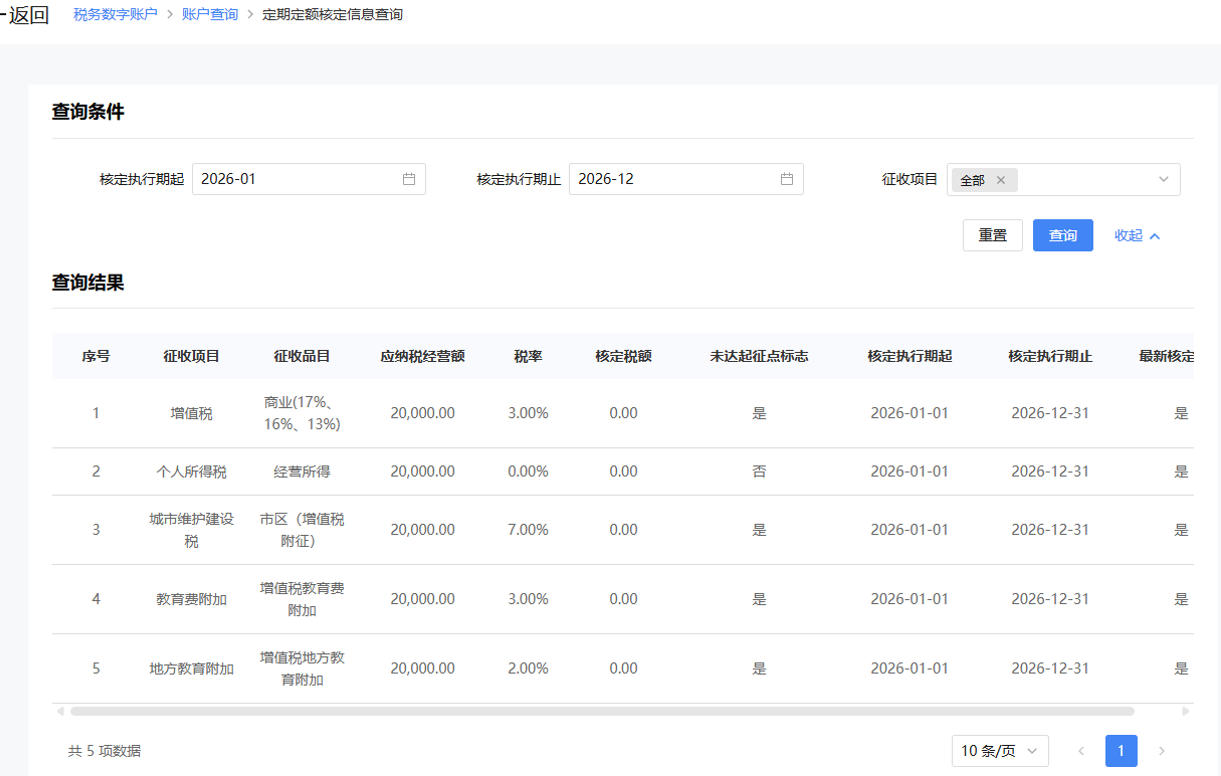Viewport: 1221px width, 776px height.
Task: Click the 商业(17%、16%、13%) cell
Action: (302, 413)
